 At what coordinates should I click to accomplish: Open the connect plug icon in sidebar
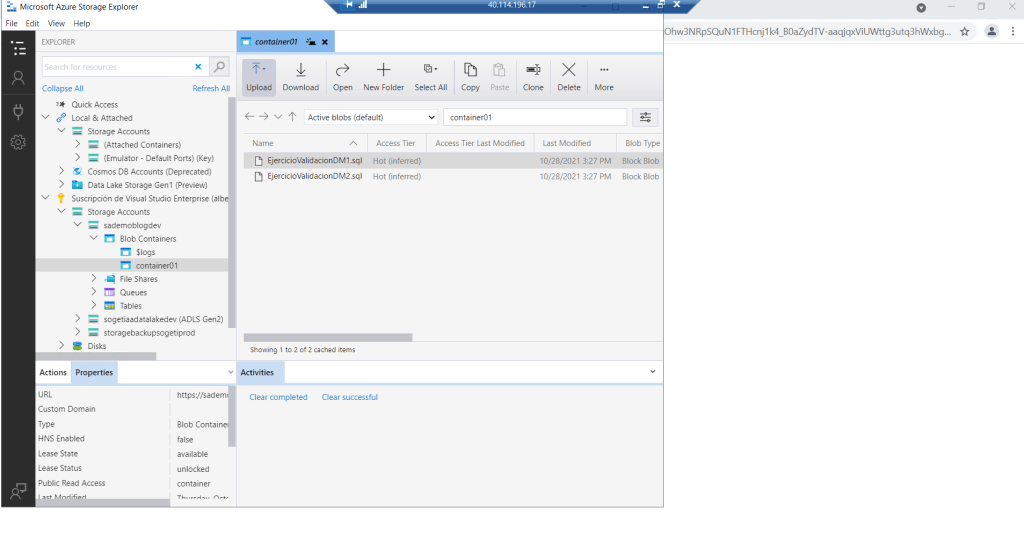pyautogui.click(x=18, y=111)
